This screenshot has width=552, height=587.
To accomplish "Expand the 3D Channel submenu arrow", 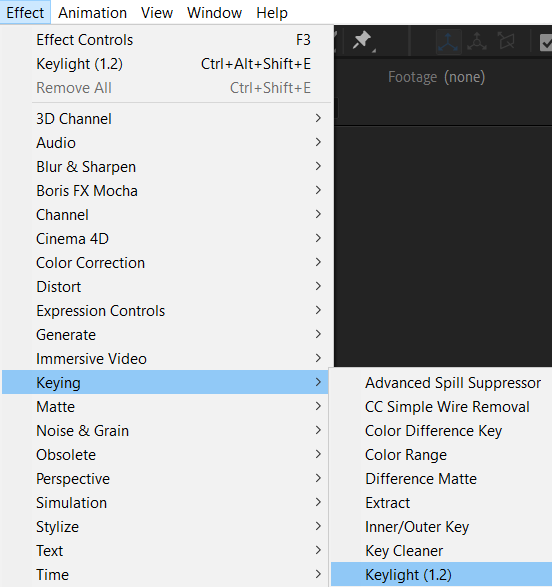I will pos(318,118).
